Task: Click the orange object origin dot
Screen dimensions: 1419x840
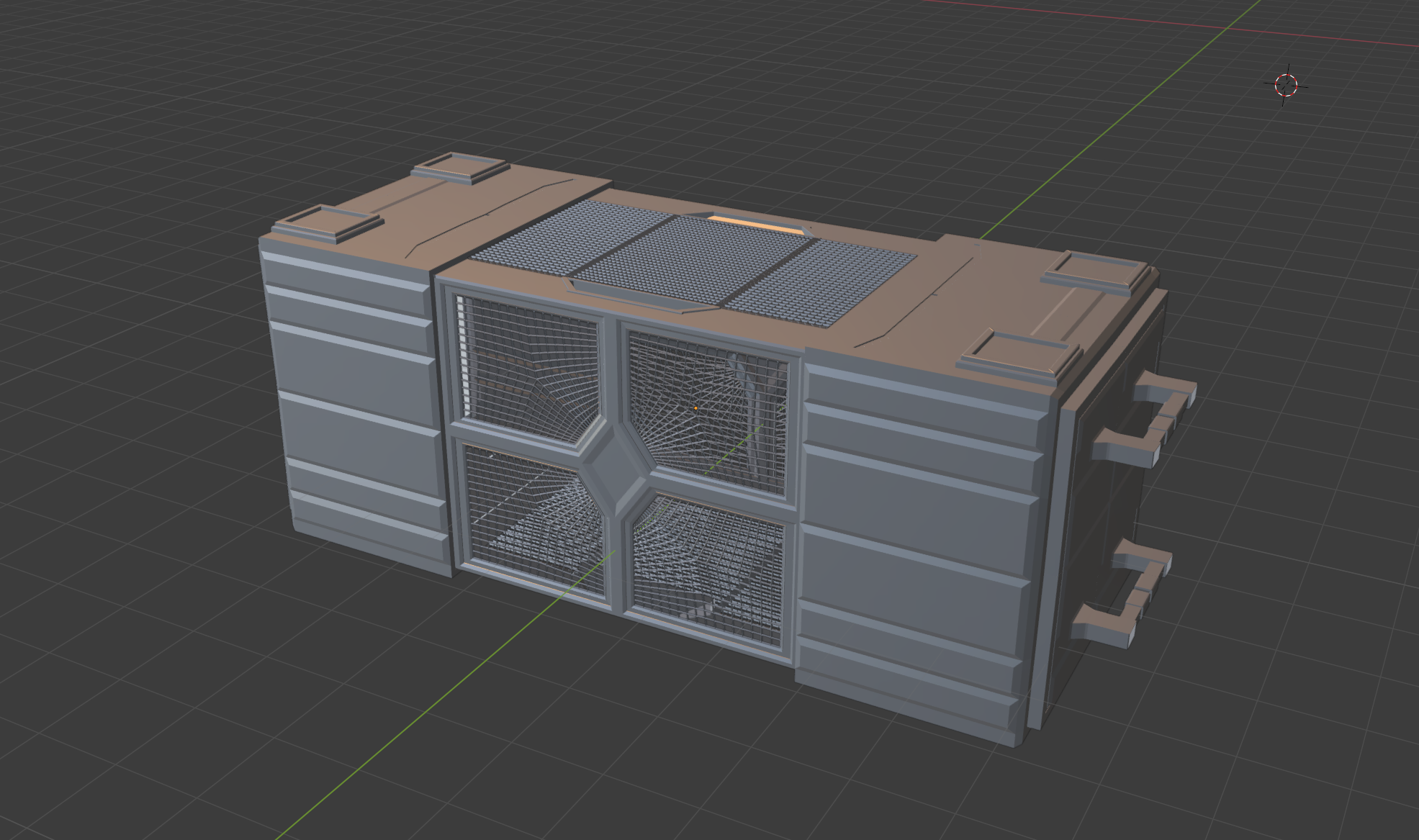Action: (x=695, y=409)
